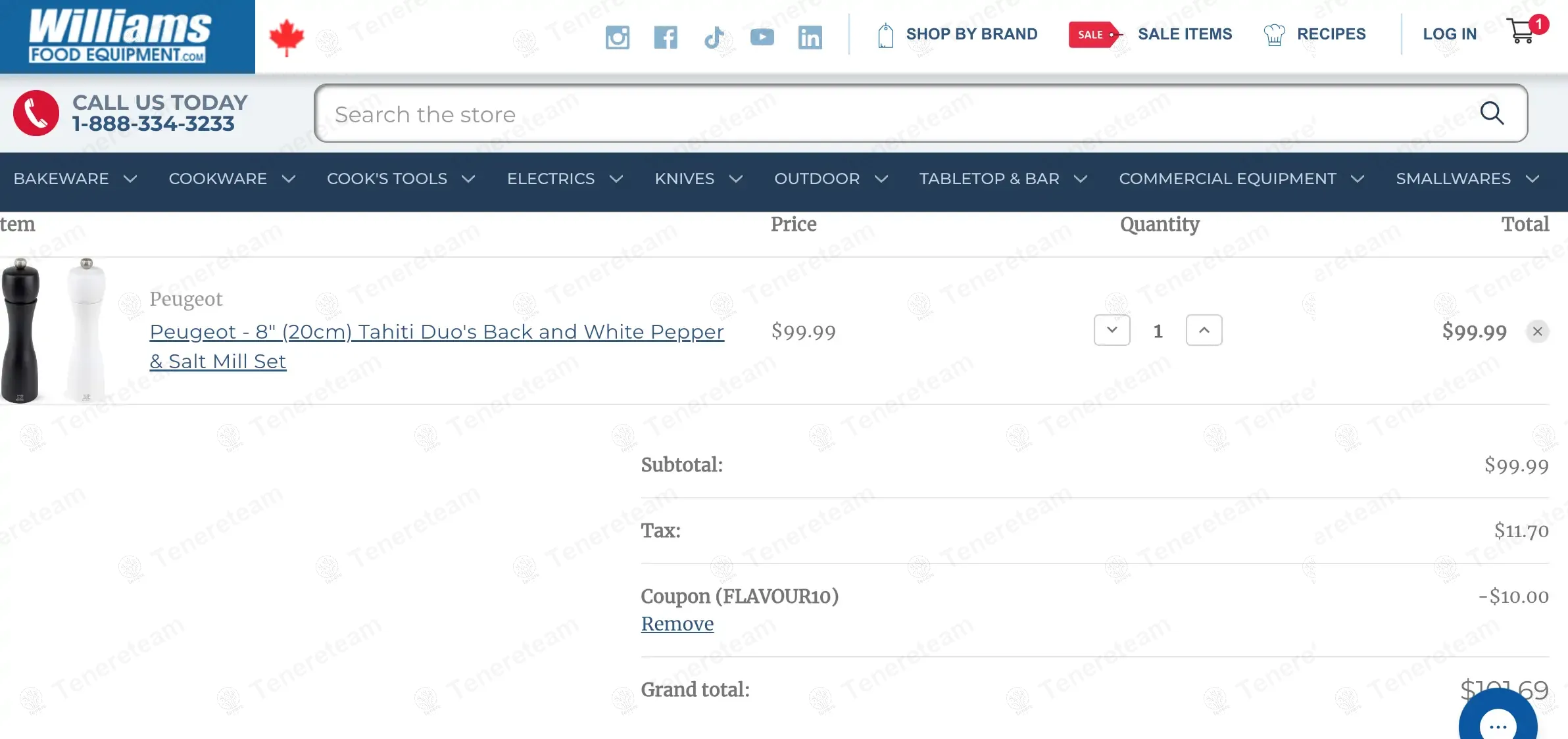Expand the Knives menu chevron
1568x739 pixels.
point(736,179)
